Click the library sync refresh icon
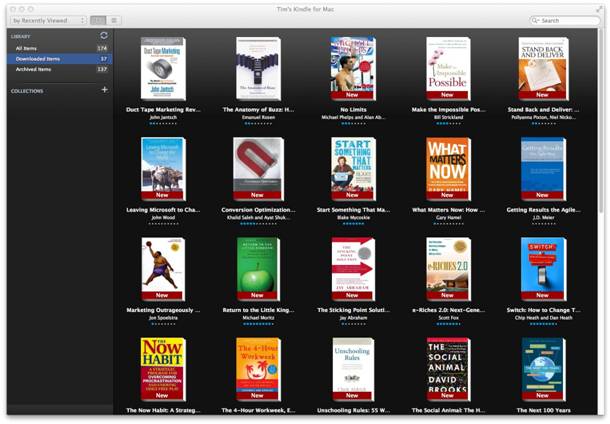 coord(103,36)
